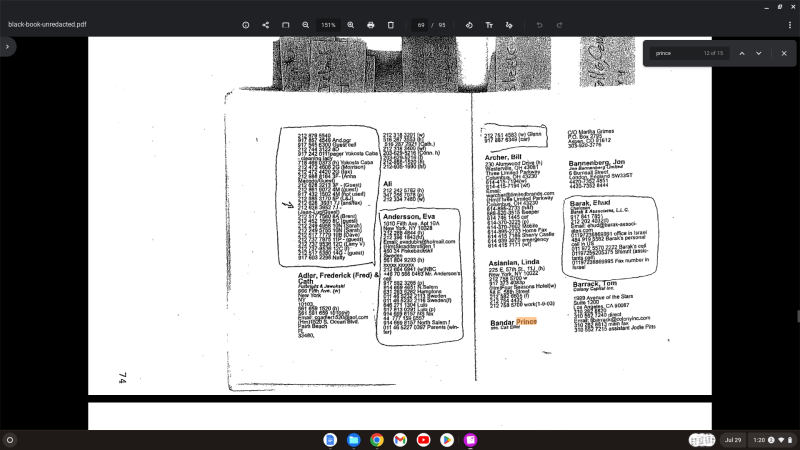Click the vertical scrollbar on the right

(x=798, y=316)
